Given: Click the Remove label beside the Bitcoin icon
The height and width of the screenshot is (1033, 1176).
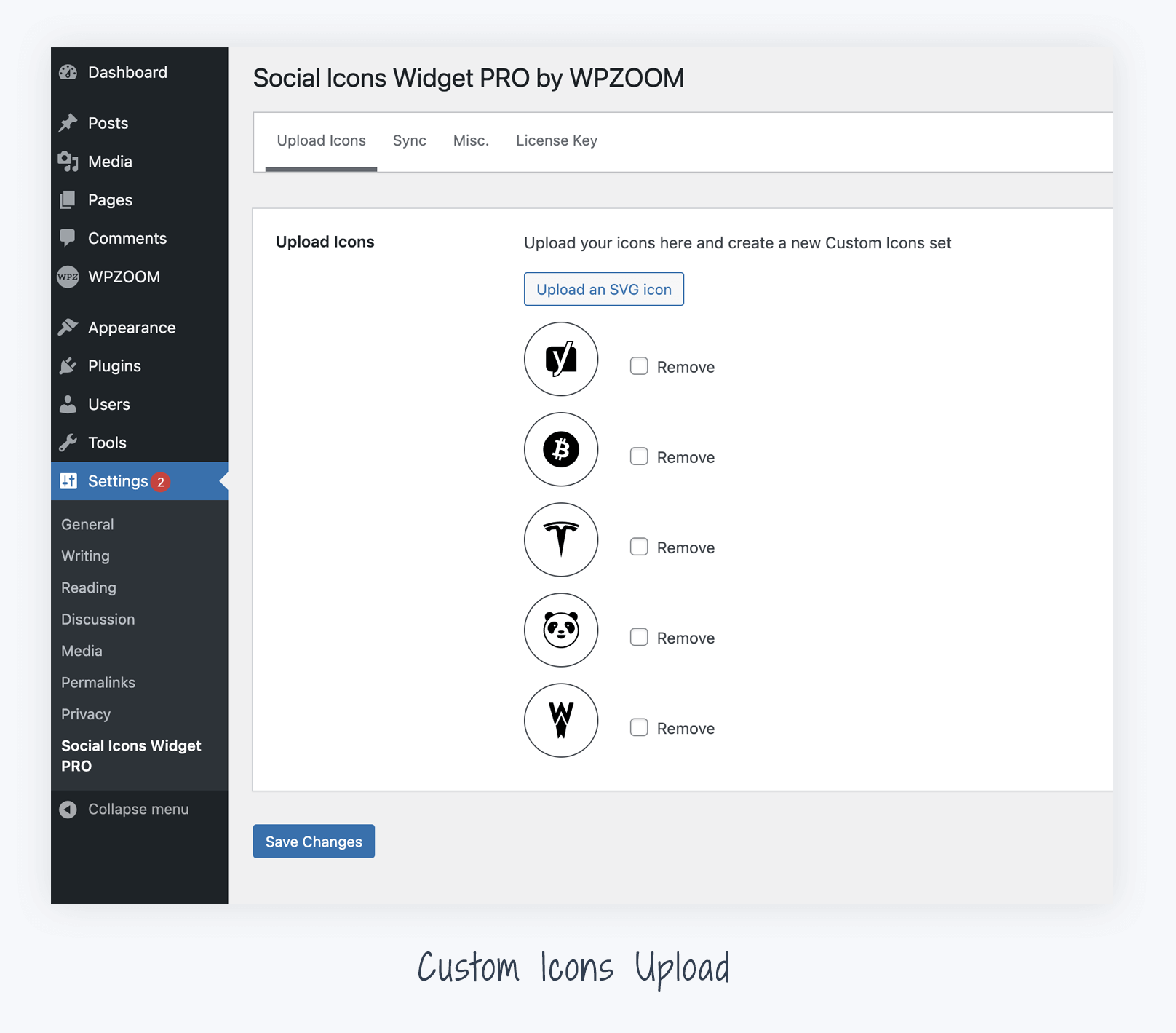Looking at the screenshot, I should pyautogui.click(x=686, y=457).
